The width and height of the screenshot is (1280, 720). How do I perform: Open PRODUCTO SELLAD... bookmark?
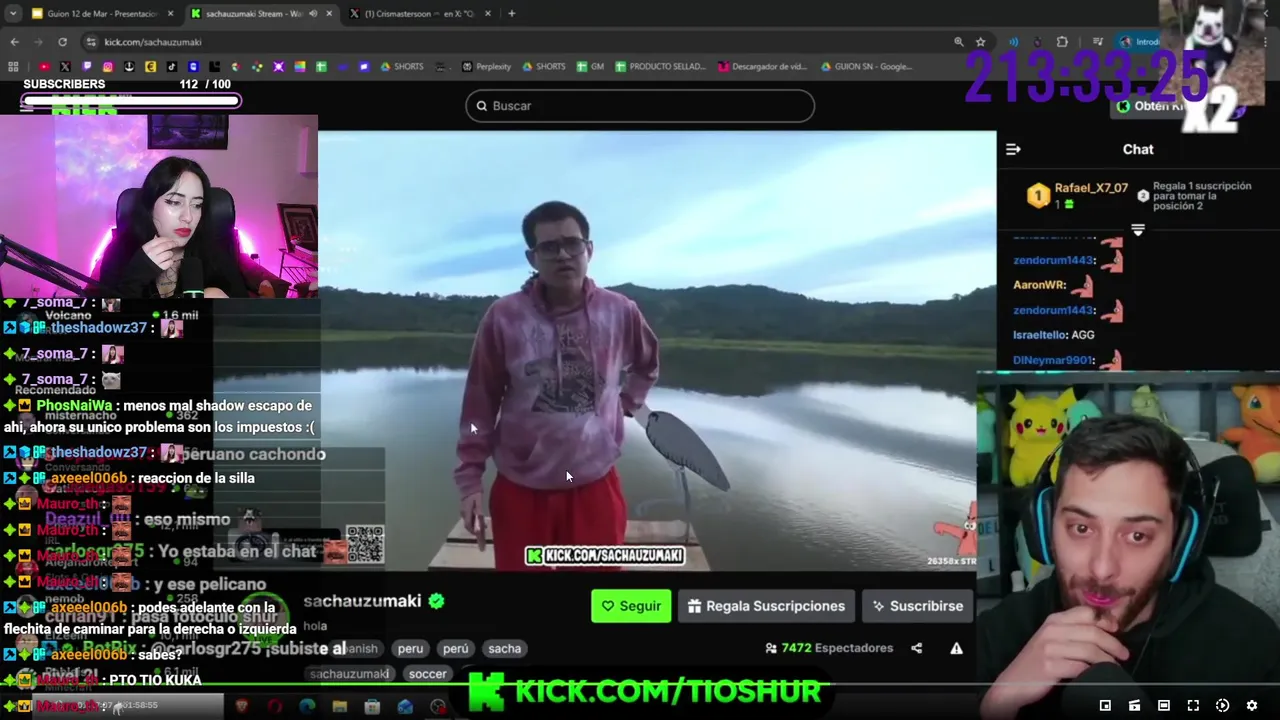pos(660,67)
